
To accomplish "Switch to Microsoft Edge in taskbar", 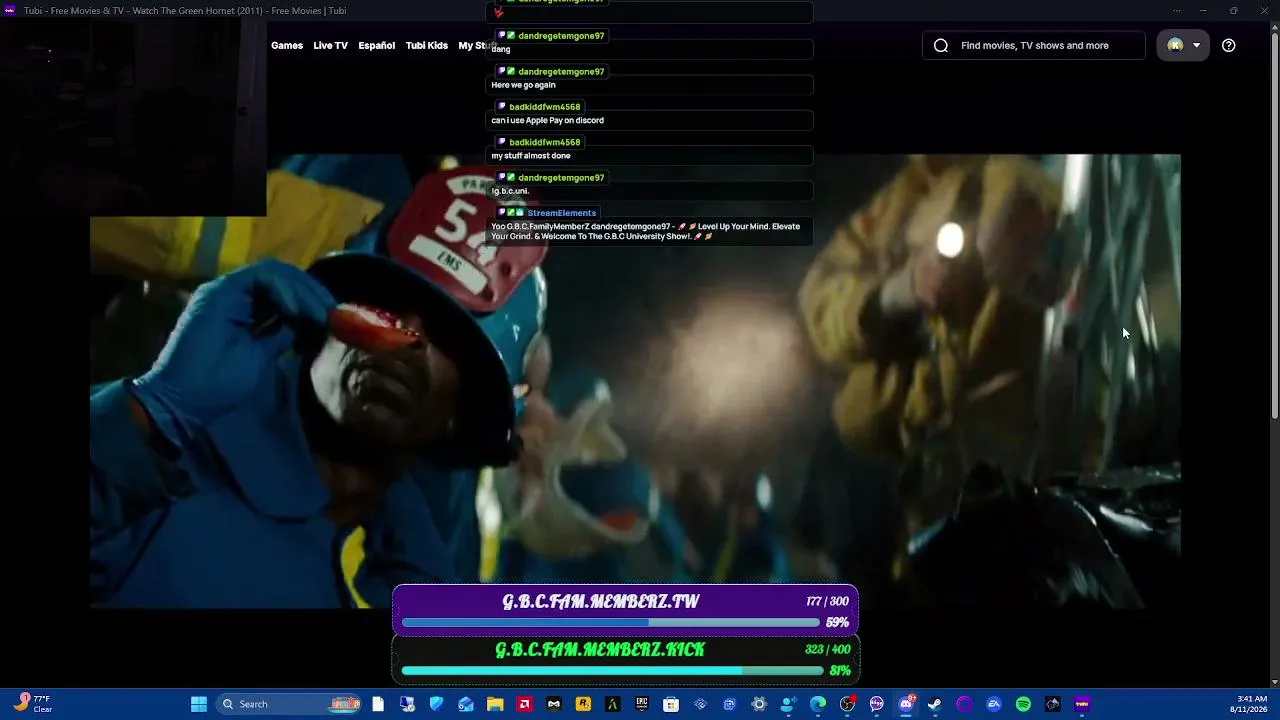I will point(818,704).
